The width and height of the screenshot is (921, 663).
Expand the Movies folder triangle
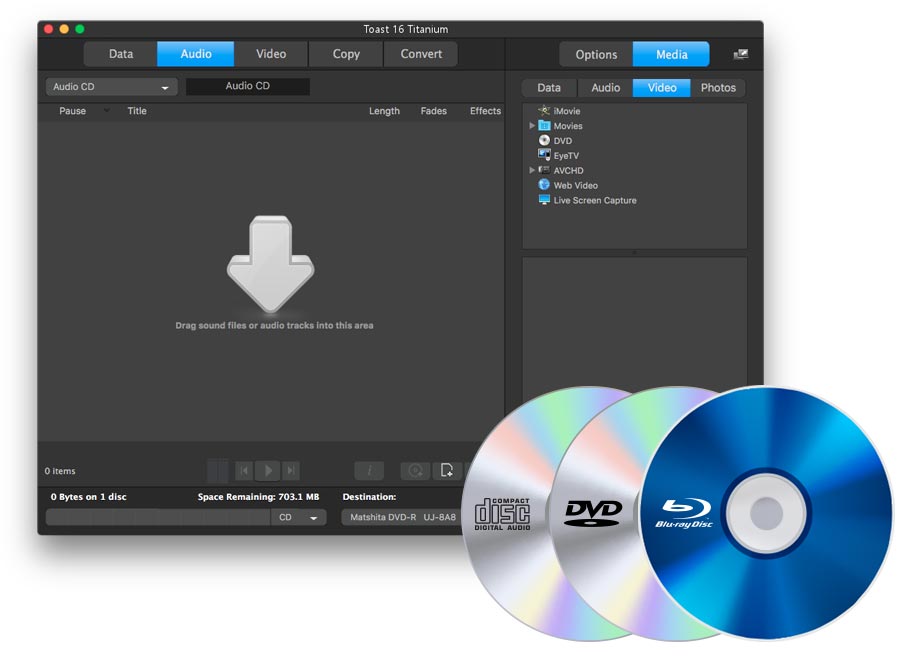(x=532, y=126)
